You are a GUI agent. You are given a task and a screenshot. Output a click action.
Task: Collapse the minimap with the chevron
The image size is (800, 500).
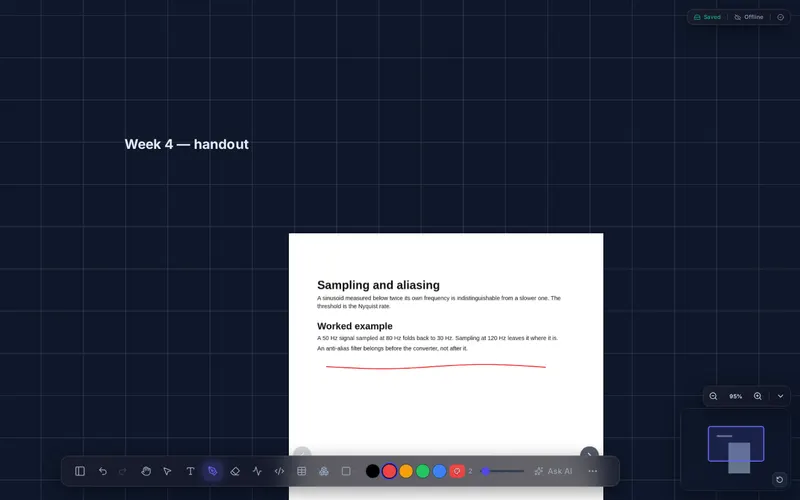(780, 396)
